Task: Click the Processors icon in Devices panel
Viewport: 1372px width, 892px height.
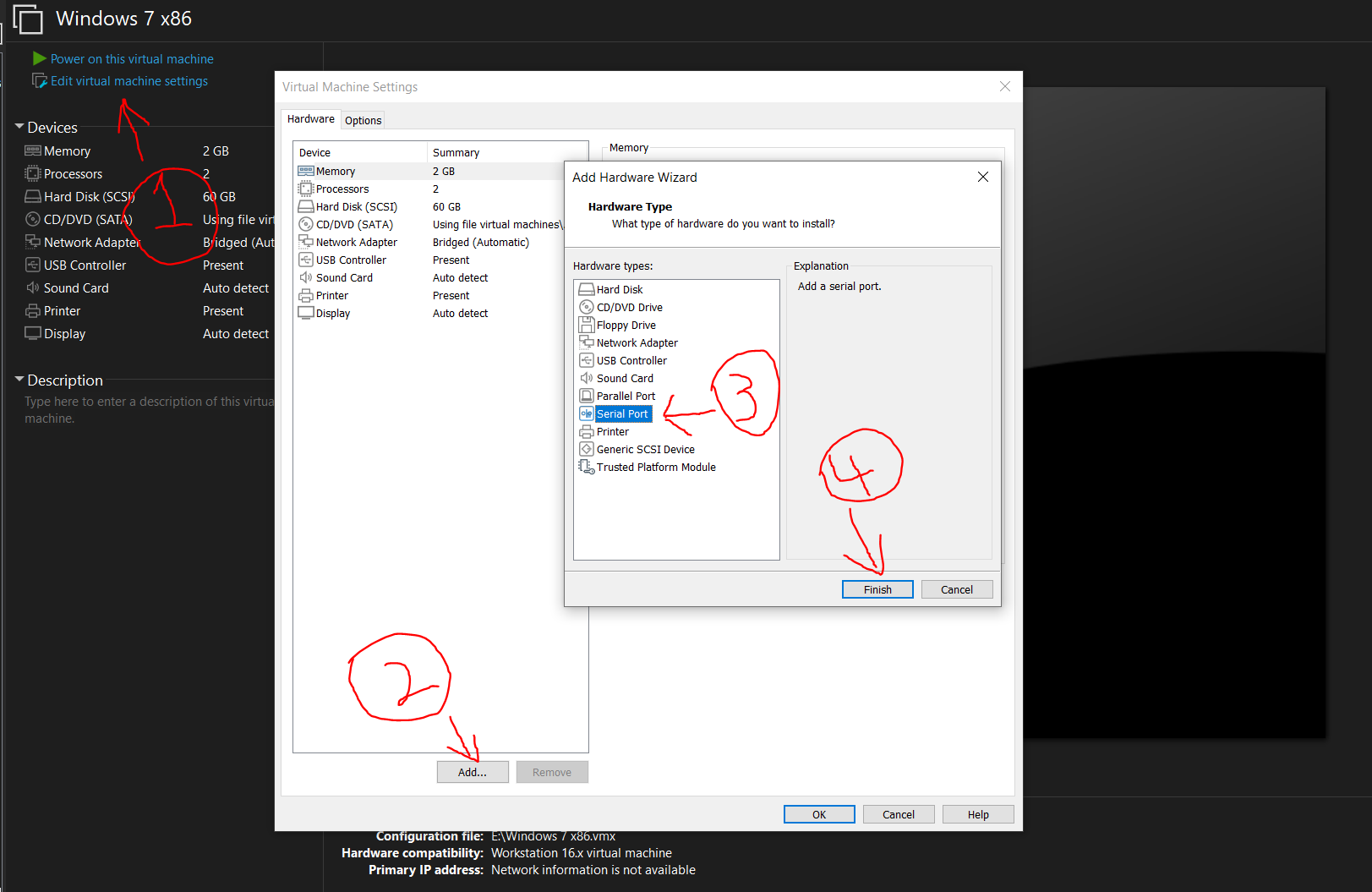Action: (x=33, y=173)
